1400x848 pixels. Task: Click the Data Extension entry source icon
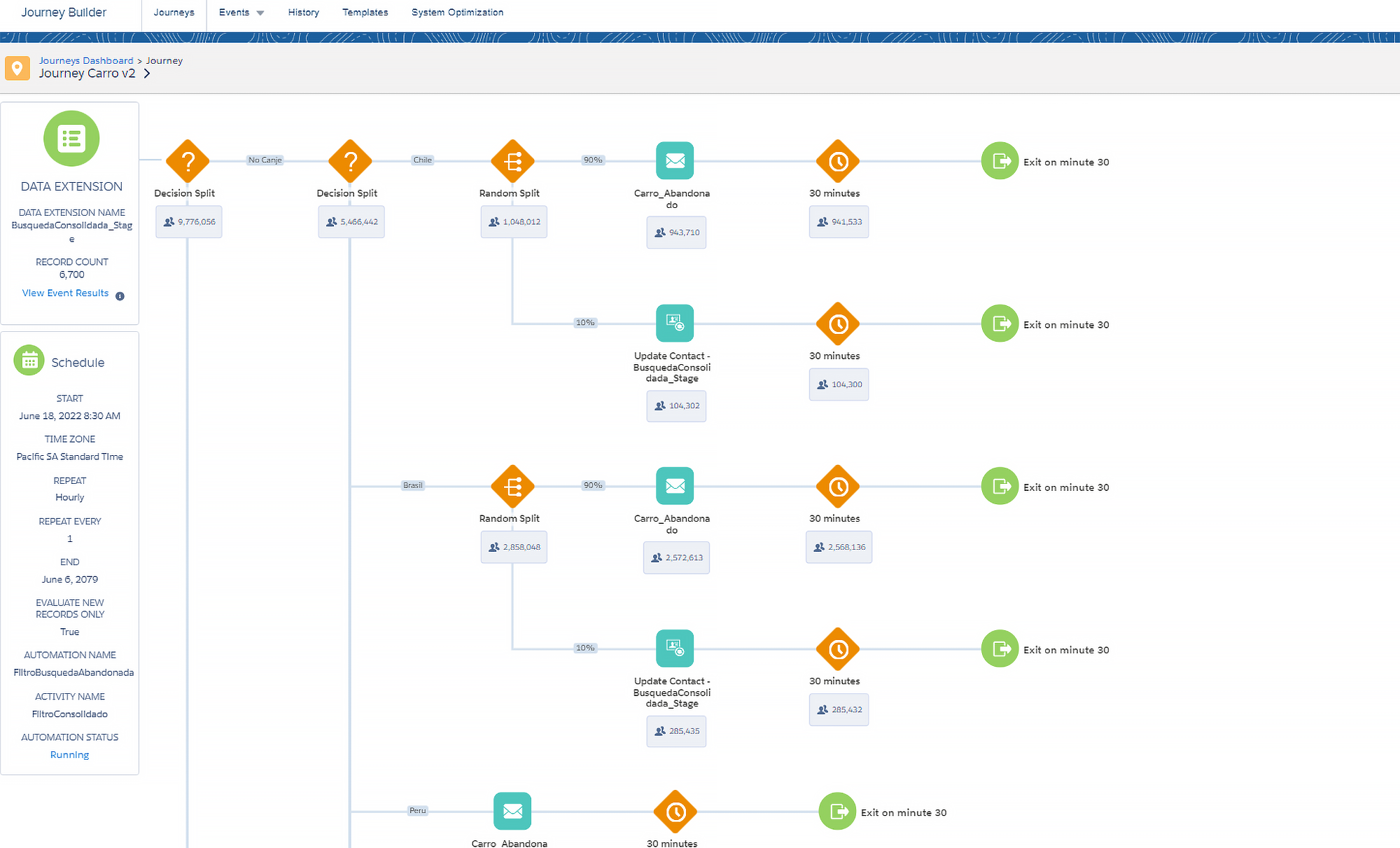71,139
